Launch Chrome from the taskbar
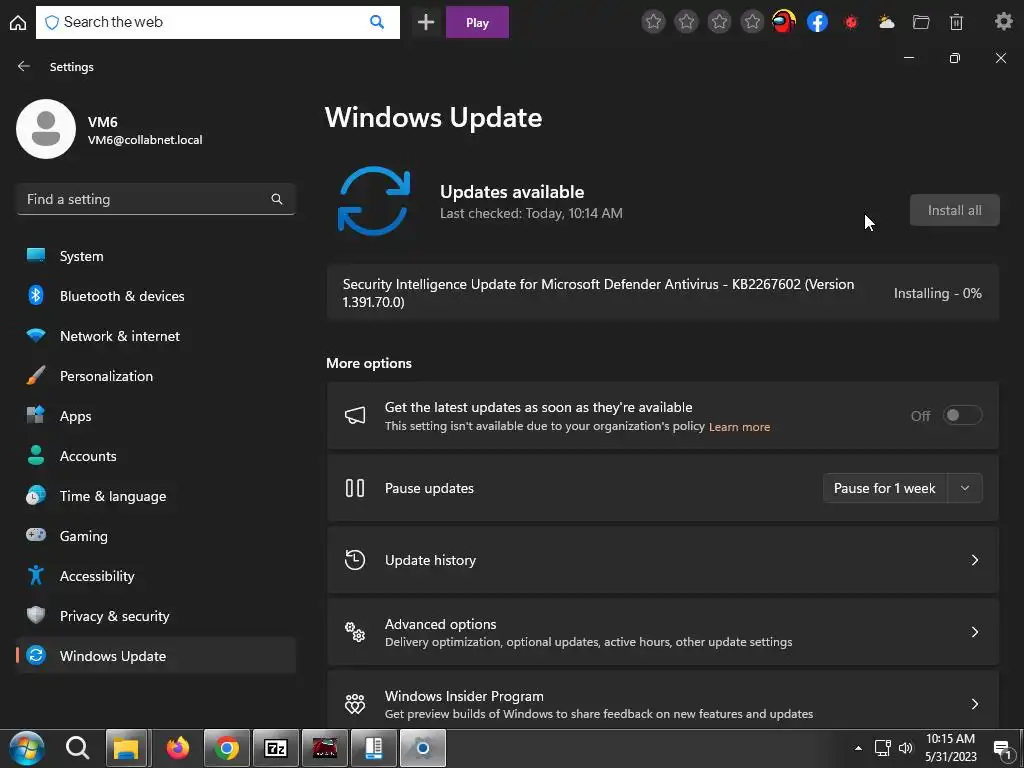Image resolution: width=1024 pixels, height=768 pixels. 227,748
